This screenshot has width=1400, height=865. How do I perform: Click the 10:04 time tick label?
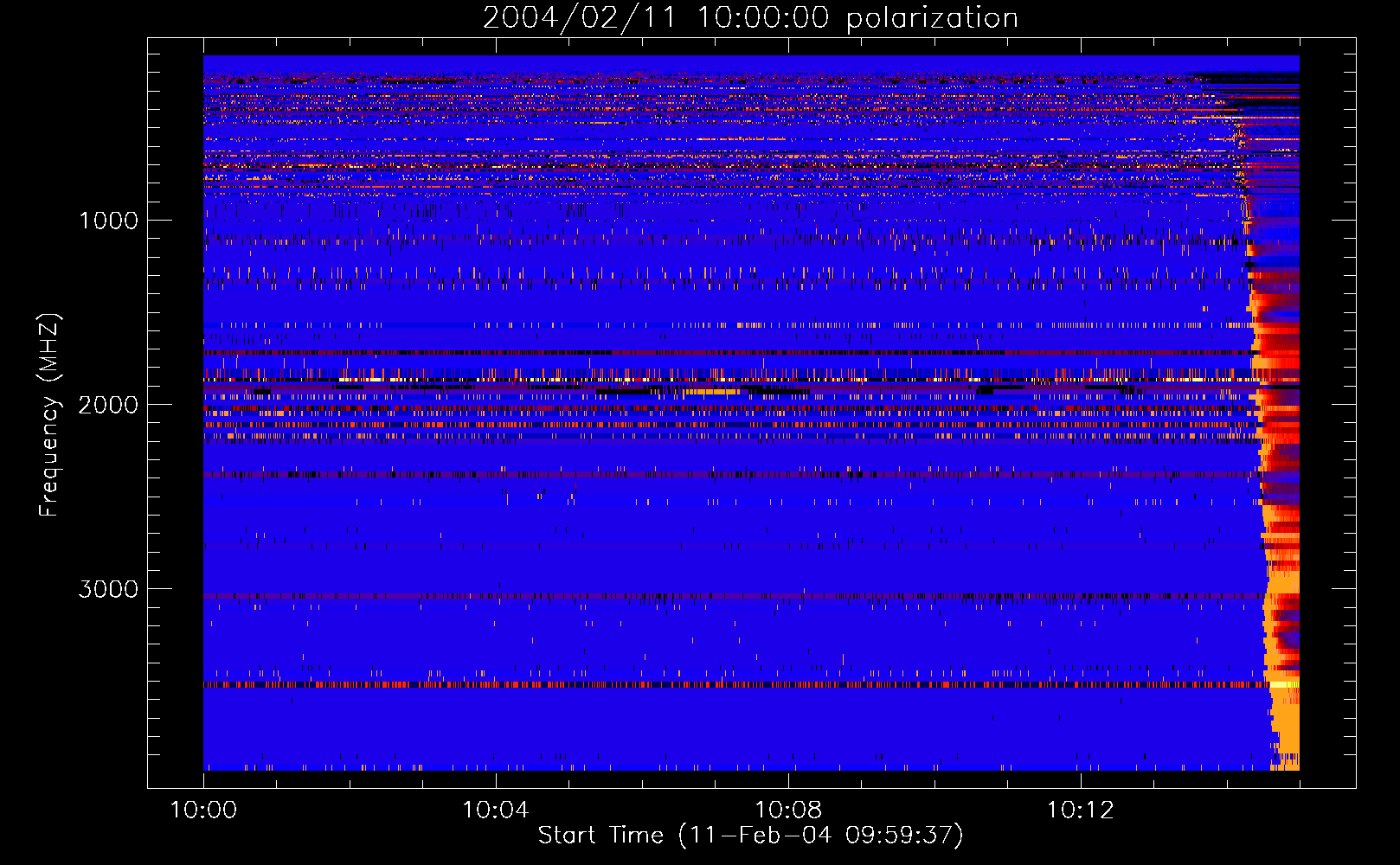pos(495,811)
